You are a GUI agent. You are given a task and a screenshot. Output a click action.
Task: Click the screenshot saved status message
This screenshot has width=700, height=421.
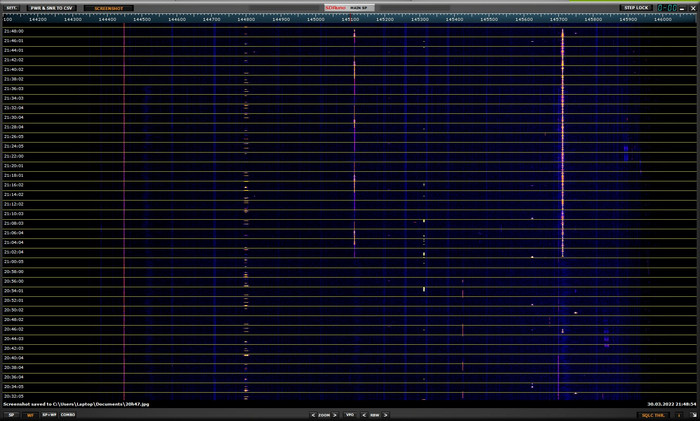(76, 404)
